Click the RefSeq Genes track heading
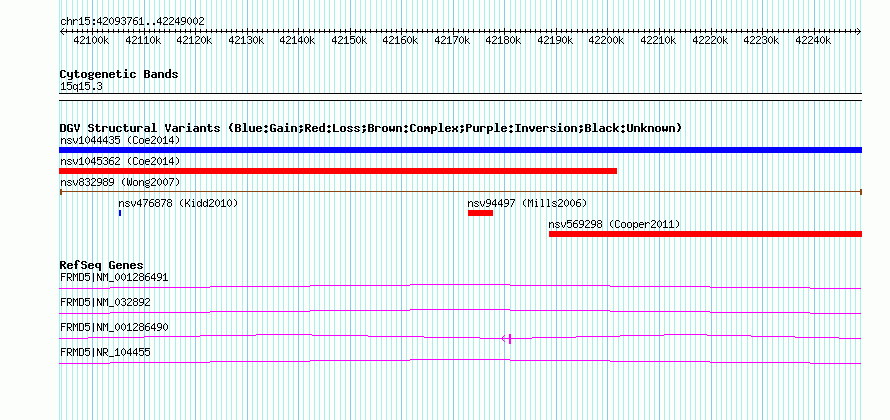The height and width of the screenshot is (420, 890). click(x=101, y=265)
